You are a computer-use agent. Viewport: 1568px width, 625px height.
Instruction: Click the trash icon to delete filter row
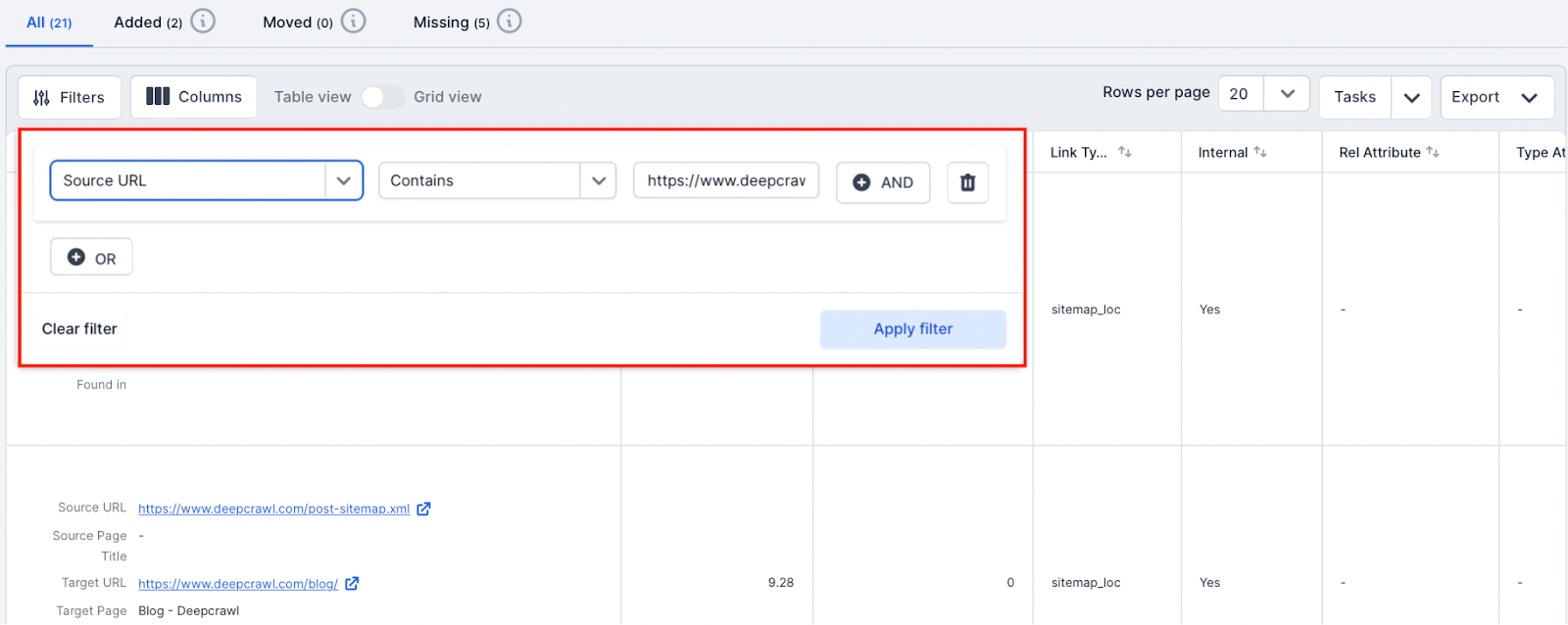[x=967, y=182]
